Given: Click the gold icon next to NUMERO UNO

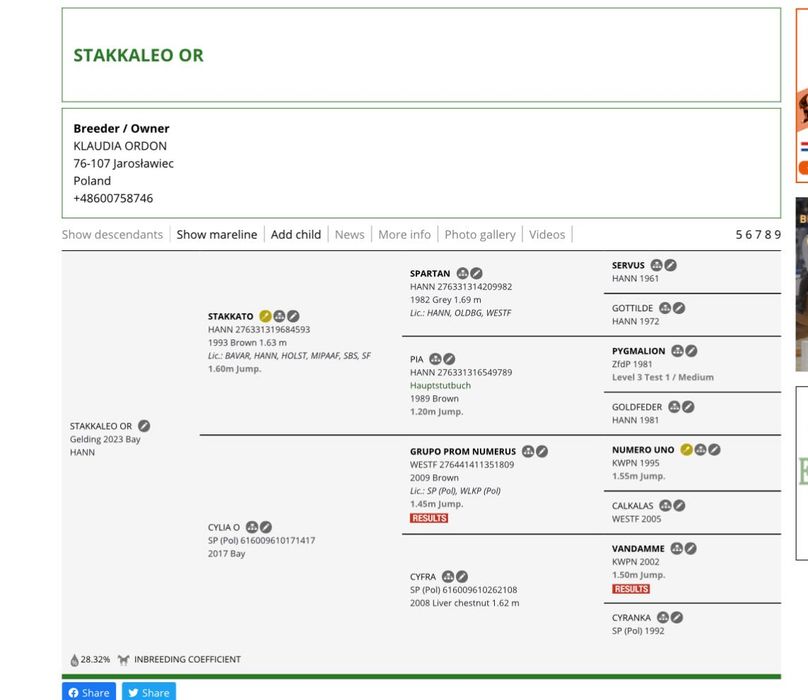Looking at the screenshot, I should (x=686, y=449).
